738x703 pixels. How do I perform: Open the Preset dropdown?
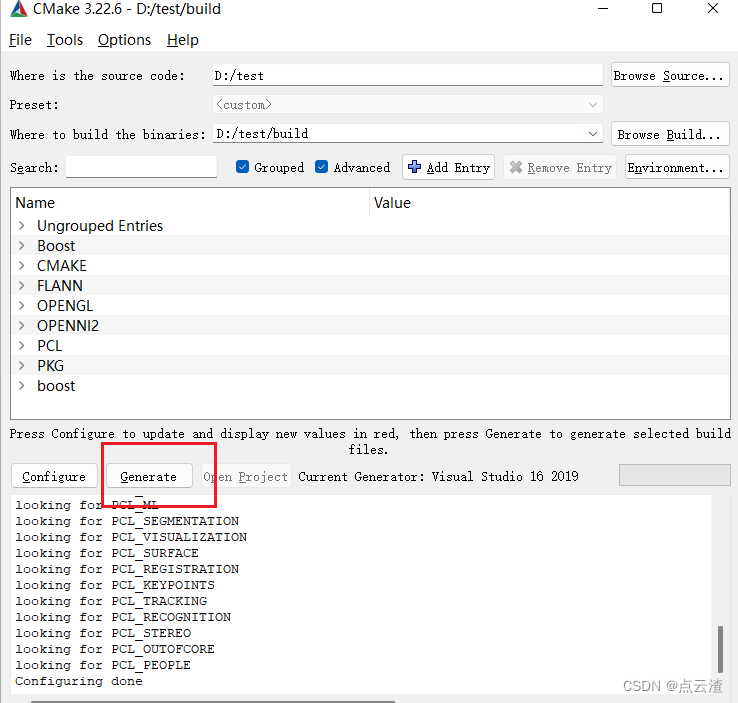click(x=408, y=104)
